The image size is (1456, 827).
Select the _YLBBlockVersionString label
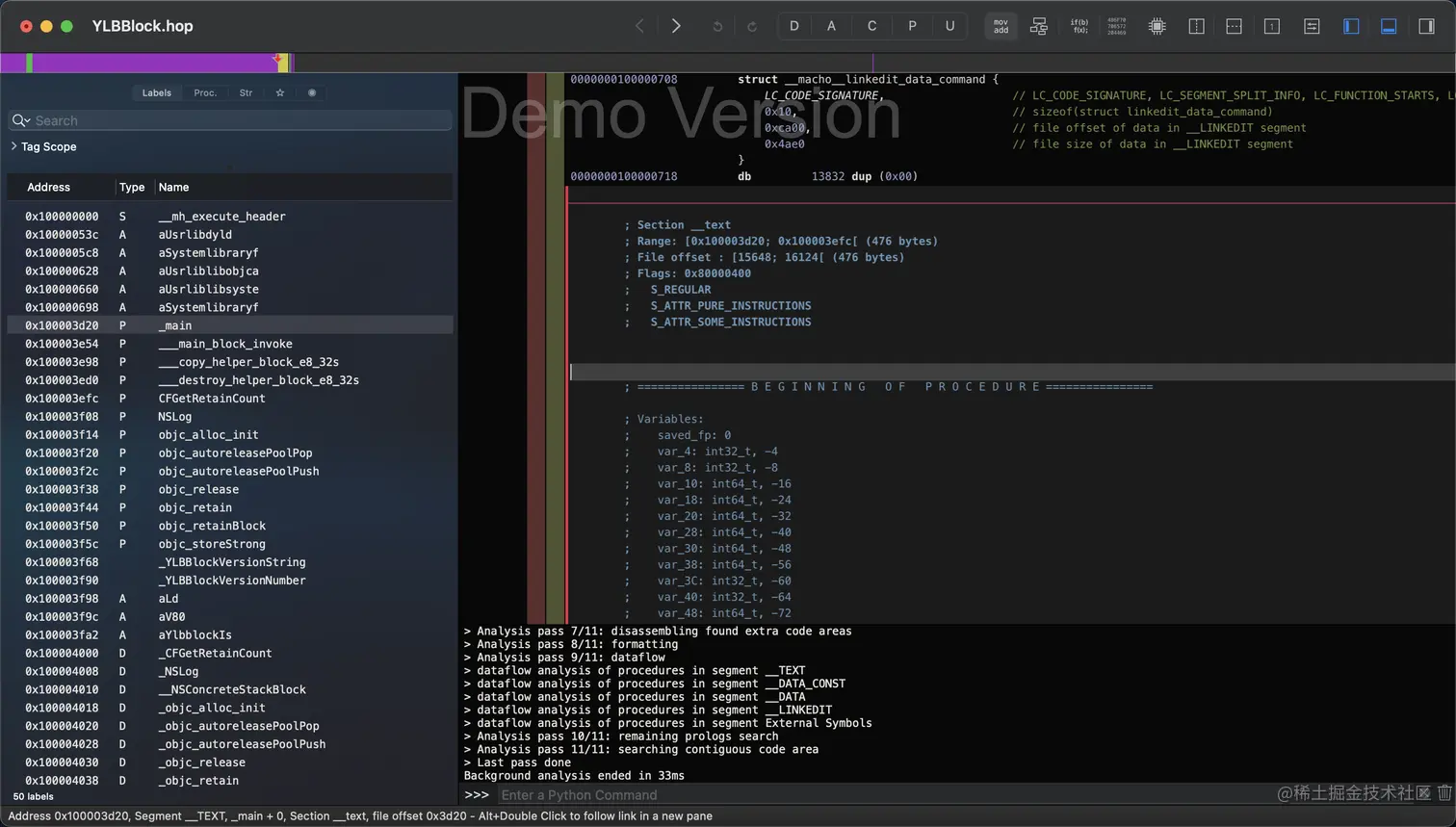pyautogui.click(x=230, y=562)
